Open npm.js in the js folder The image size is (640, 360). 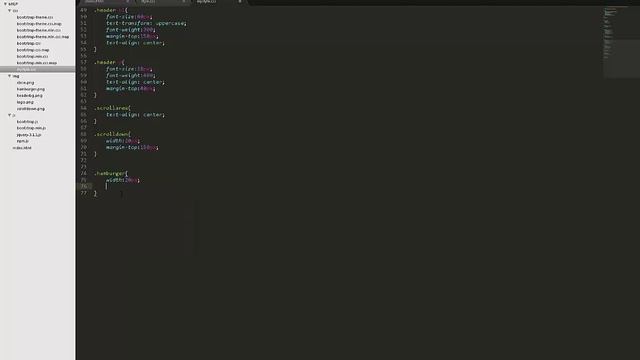(22, 141)
